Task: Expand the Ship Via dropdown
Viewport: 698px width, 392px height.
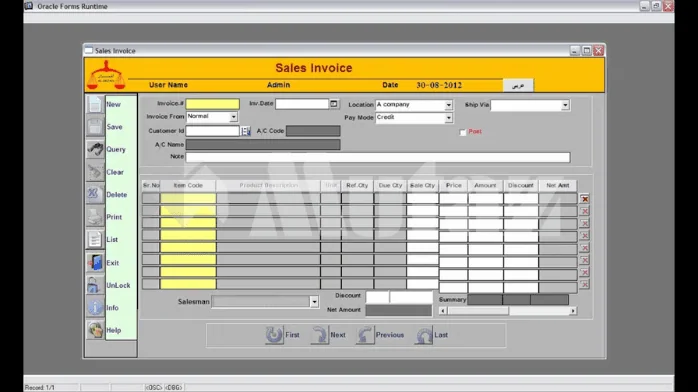Action: point(565,105)
